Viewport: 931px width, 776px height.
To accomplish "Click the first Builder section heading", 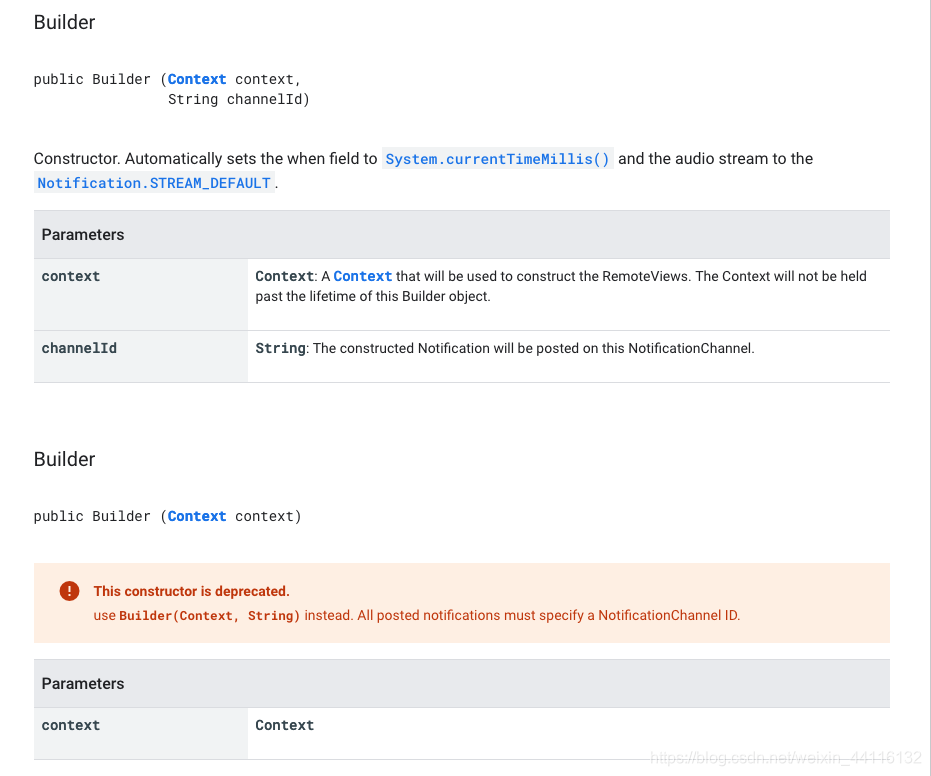I will 65,22.
